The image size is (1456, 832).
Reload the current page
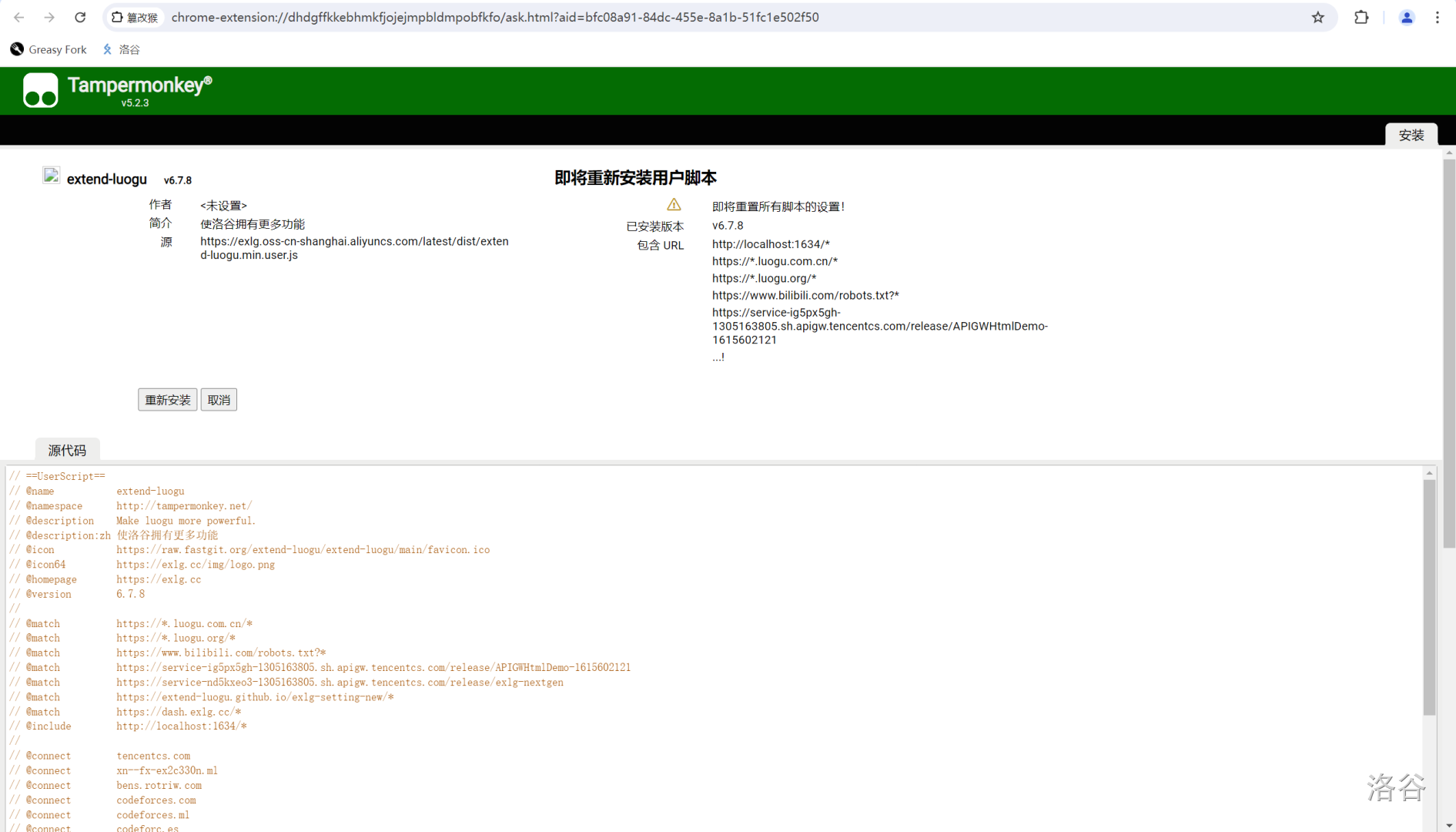[x=80, y=17]
